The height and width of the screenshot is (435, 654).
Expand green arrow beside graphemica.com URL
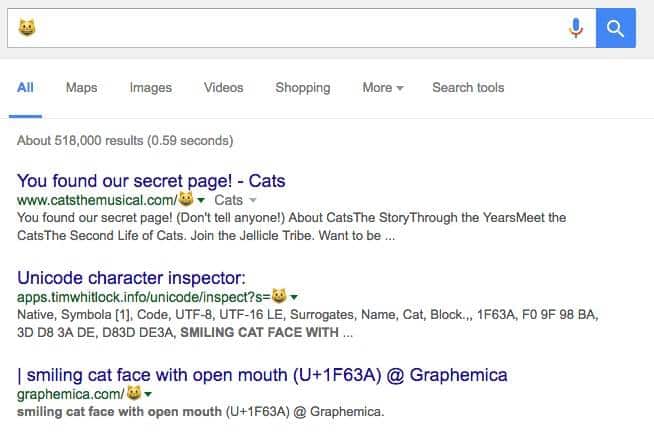tap(148, 394)
